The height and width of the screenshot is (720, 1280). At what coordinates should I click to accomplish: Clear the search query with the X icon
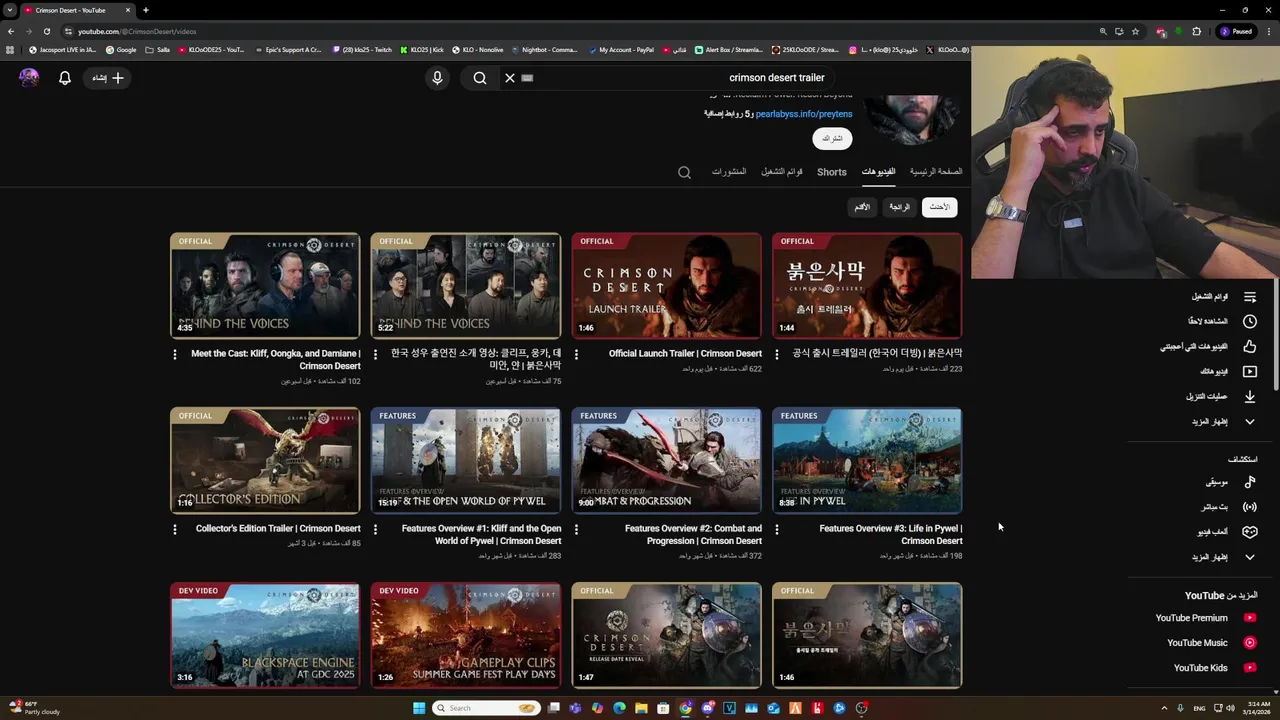tap(510, 77)
